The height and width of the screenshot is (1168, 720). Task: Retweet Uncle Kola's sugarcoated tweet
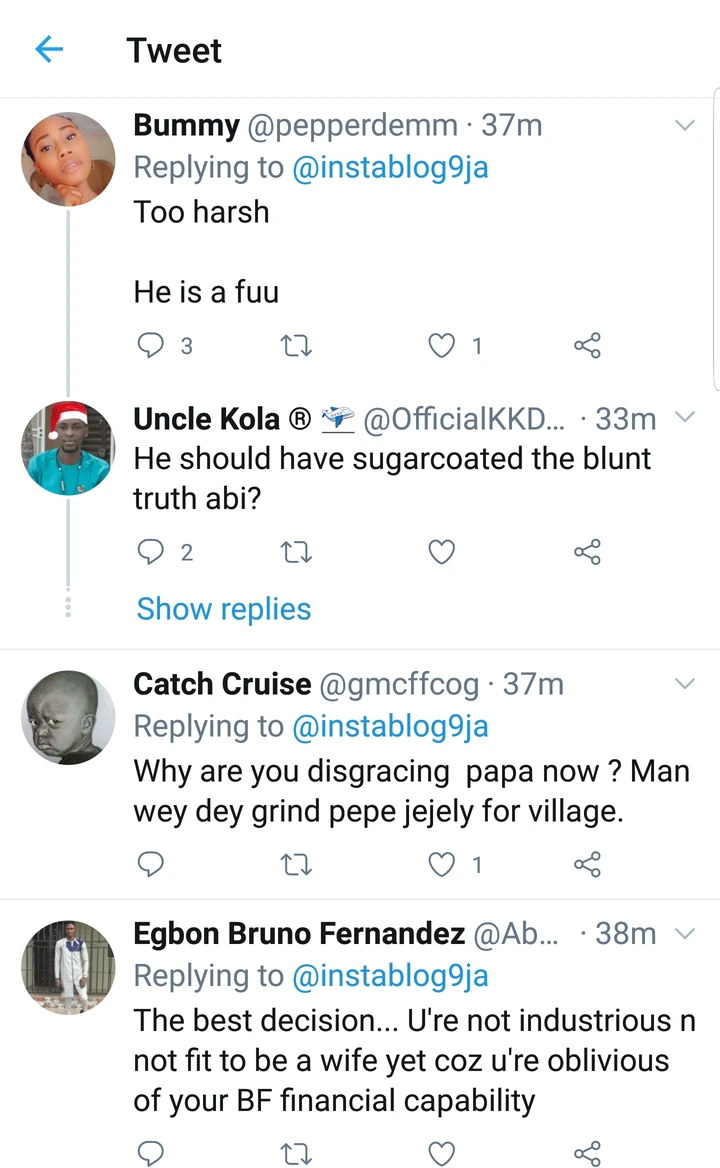pyautogui.click(x=296, y=552)
